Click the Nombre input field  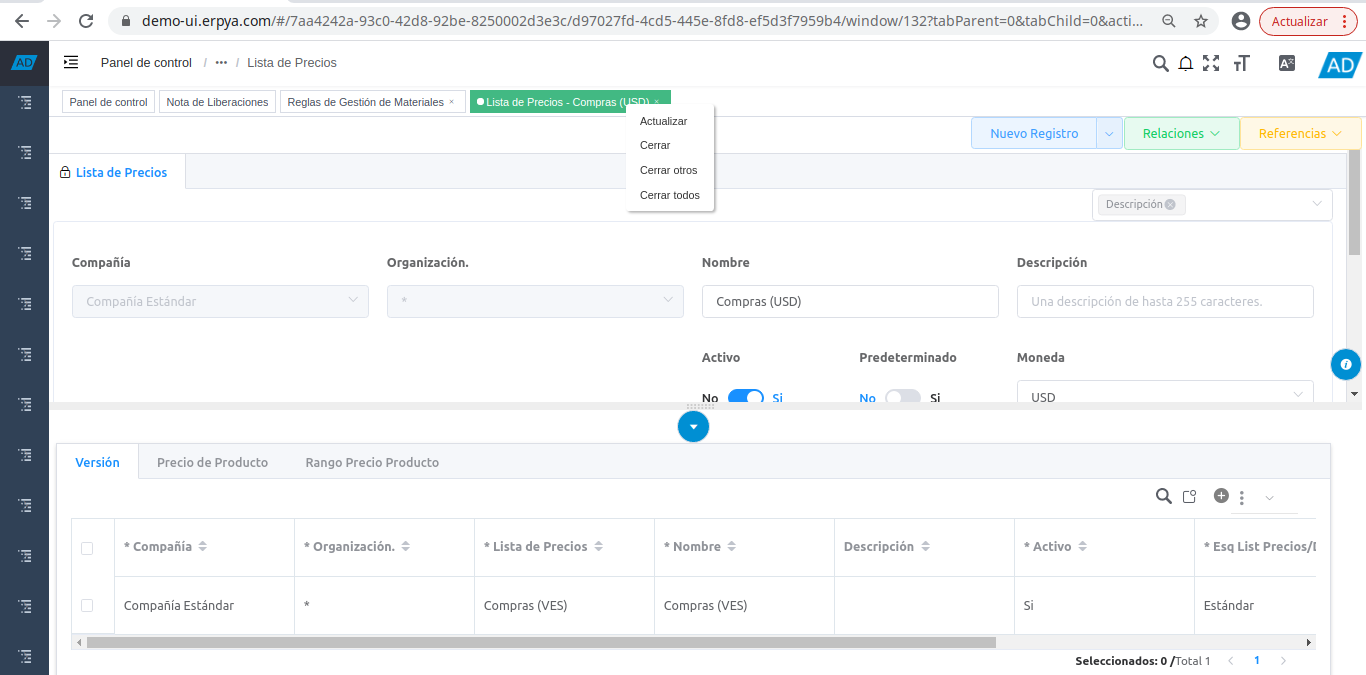tap(849, 301)
